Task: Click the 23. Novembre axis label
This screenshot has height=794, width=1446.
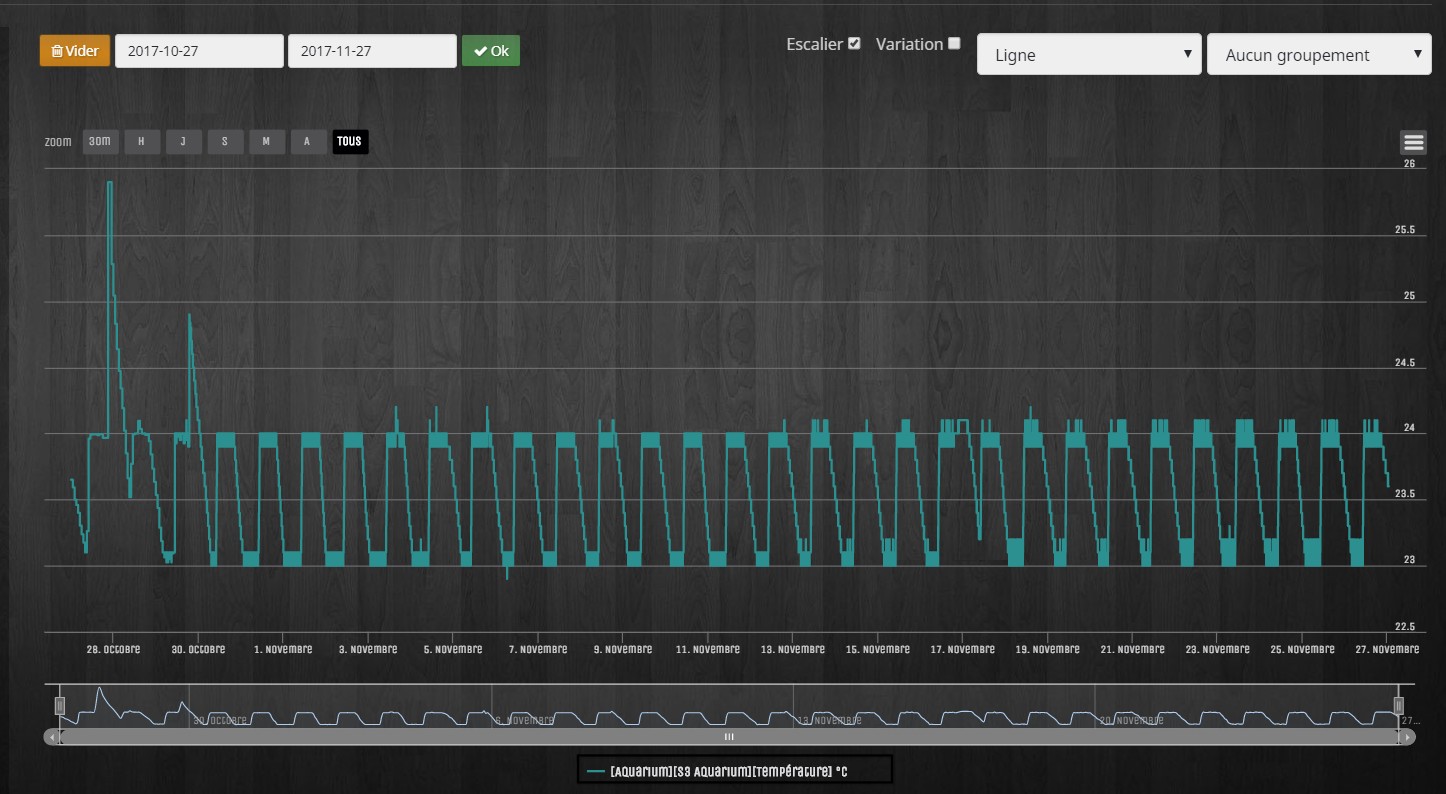Action: (x=1218, y=650)
